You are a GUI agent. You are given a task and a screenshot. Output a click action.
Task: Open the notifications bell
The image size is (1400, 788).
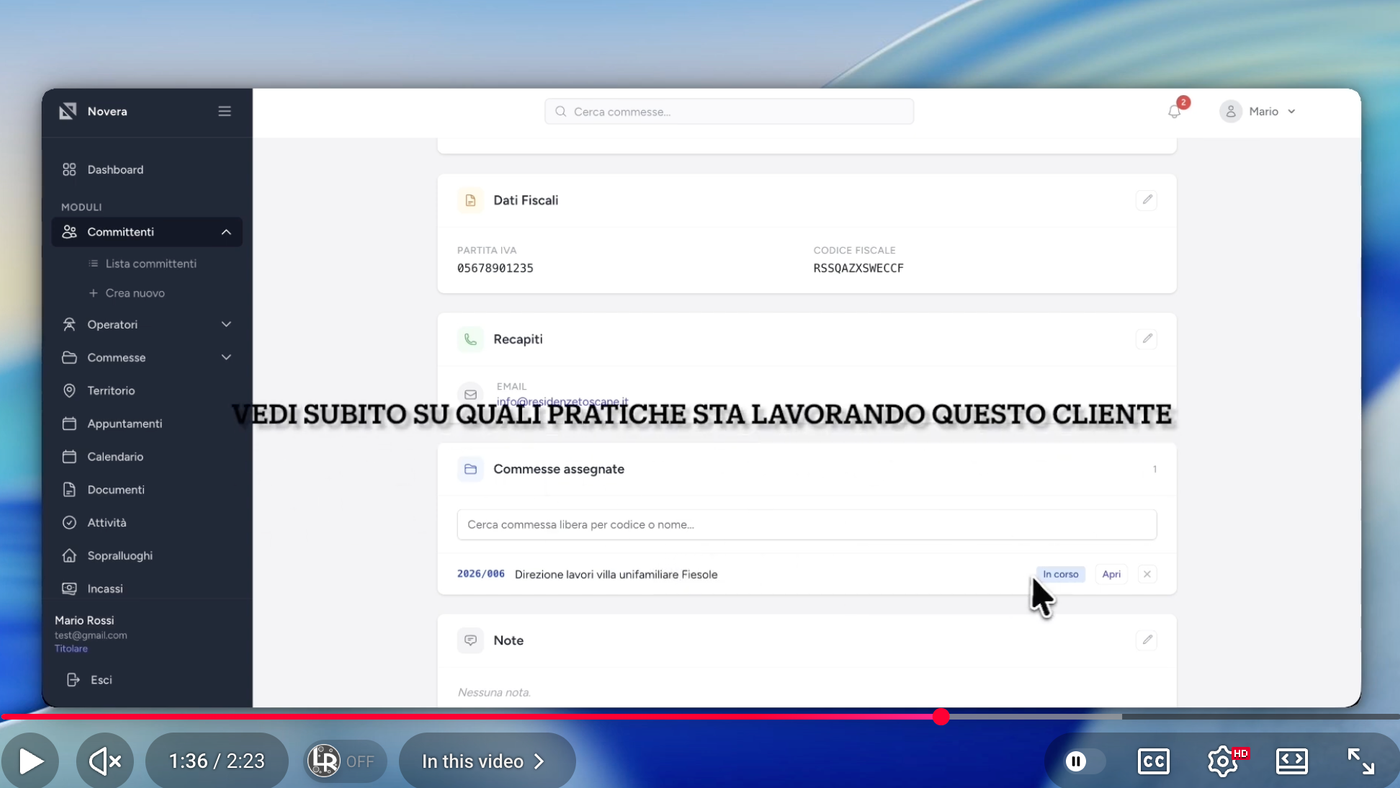tap(1175, 111)
